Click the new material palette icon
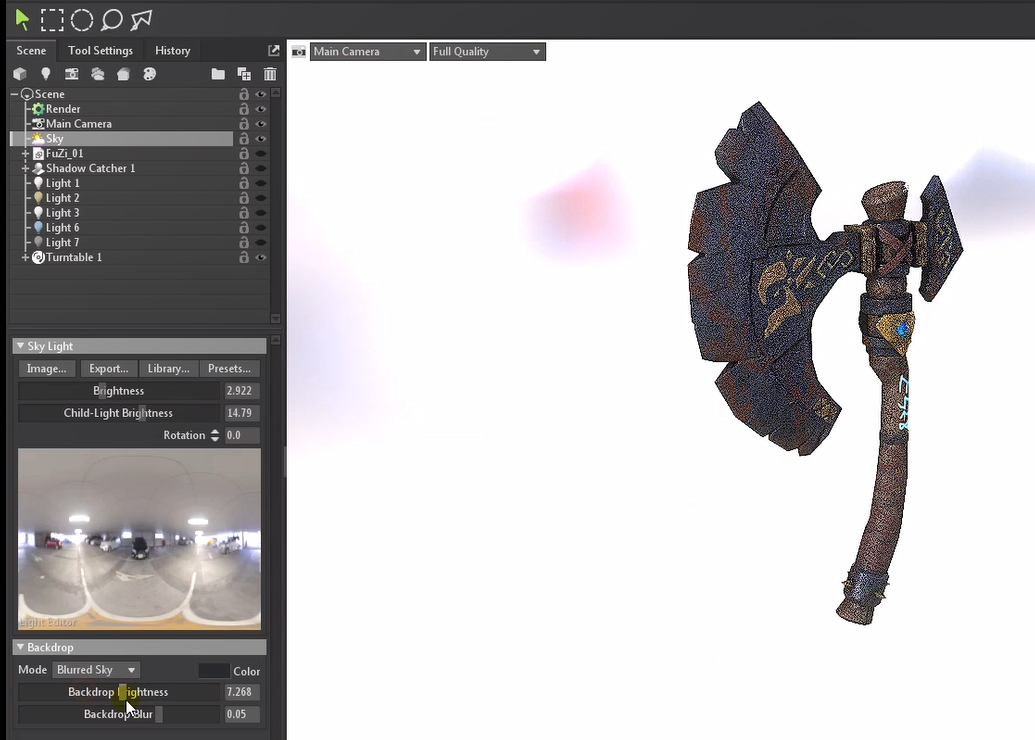This screenshot has height=740, width=1035. click(149, 74)
